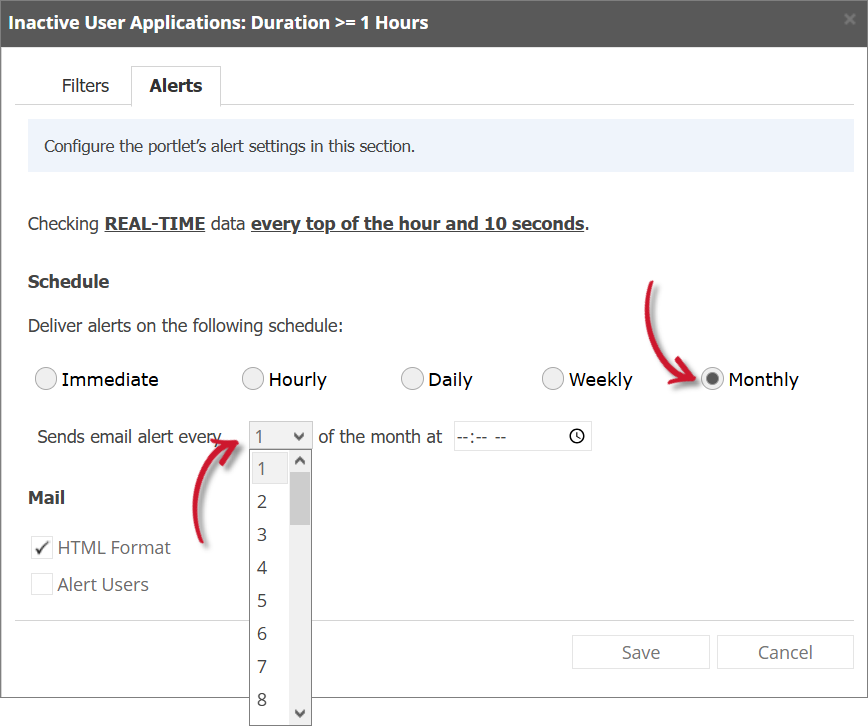Click the dropdown chevron next to the day selector
The height and width of the screenshot is (726, 868).
(300, 436)
